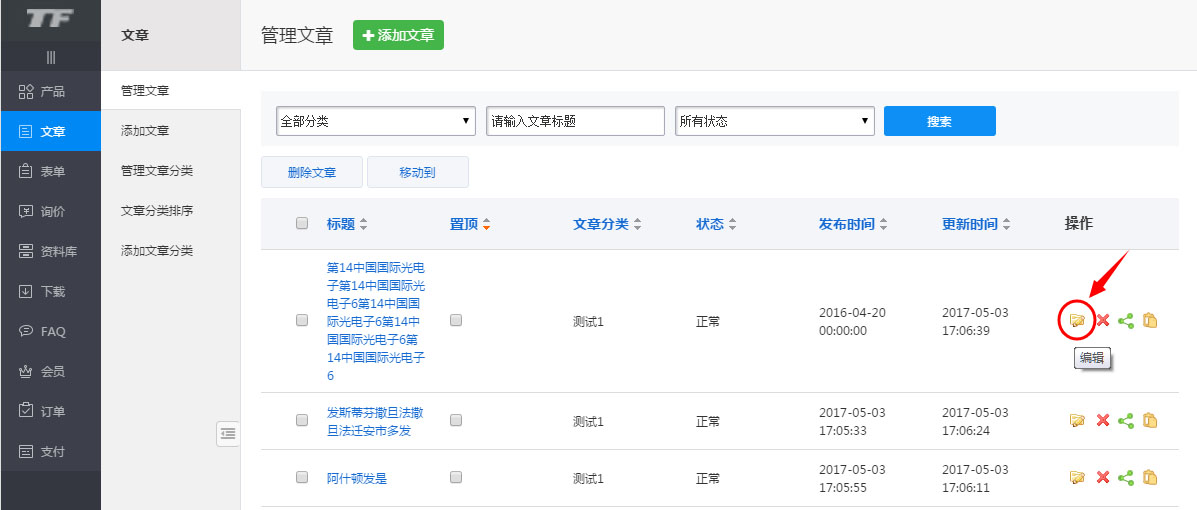Viewport: 1197px width, 510px height.
Task: Toggle the select-all checkbox in the table header
Action: click(302, 224)
